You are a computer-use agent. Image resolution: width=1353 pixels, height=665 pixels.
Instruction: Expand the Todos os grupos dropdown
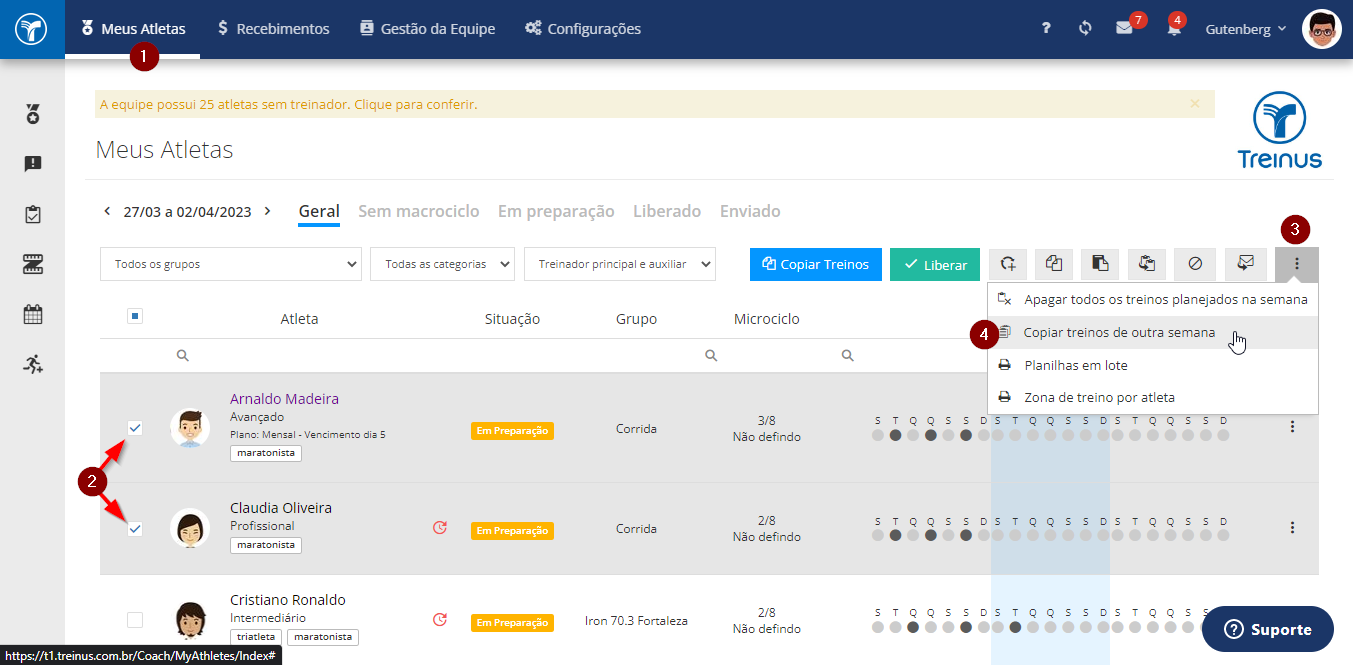coord(230,264)
